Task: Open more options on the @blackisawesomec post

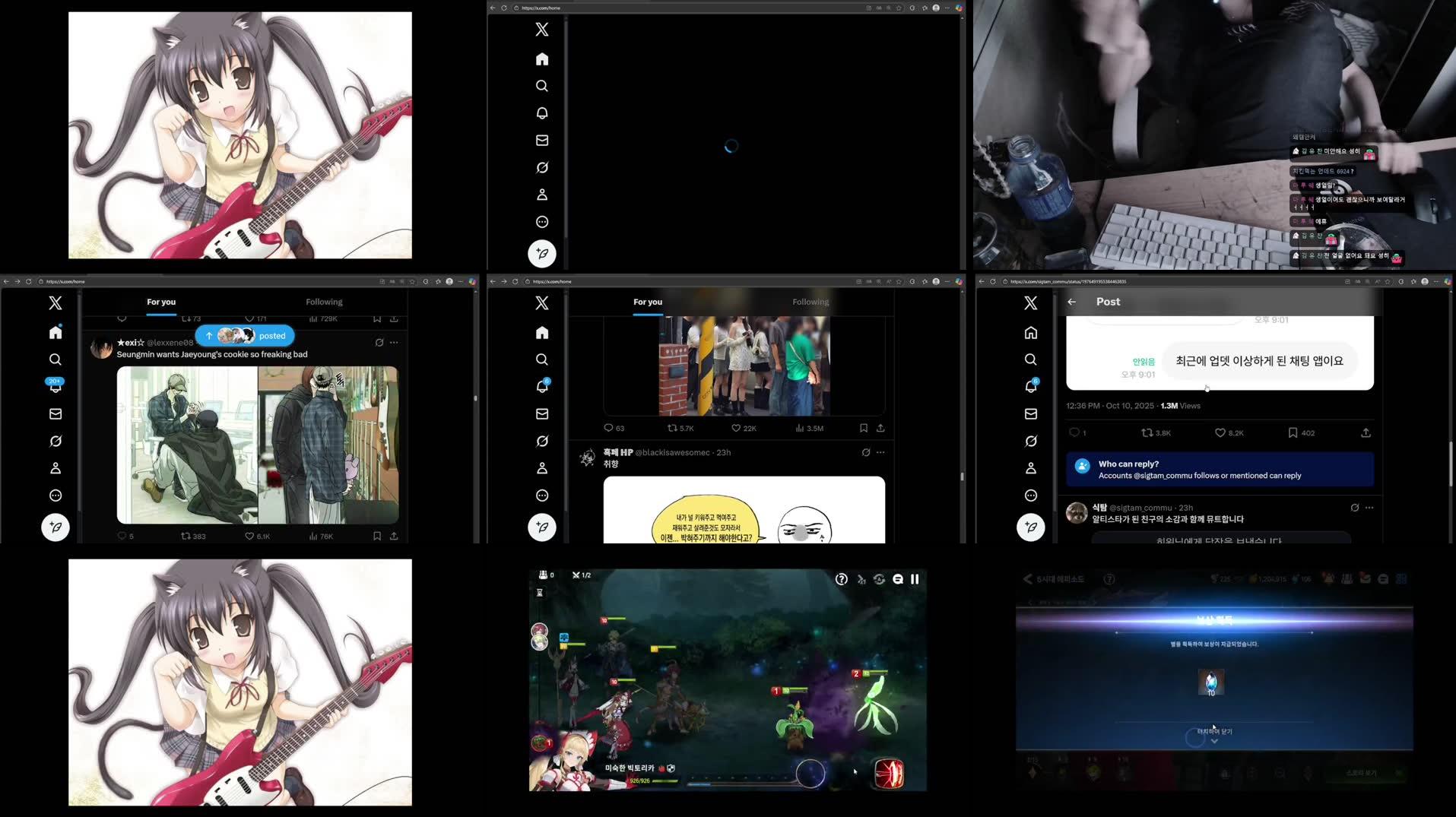Action: coord(880,452)
